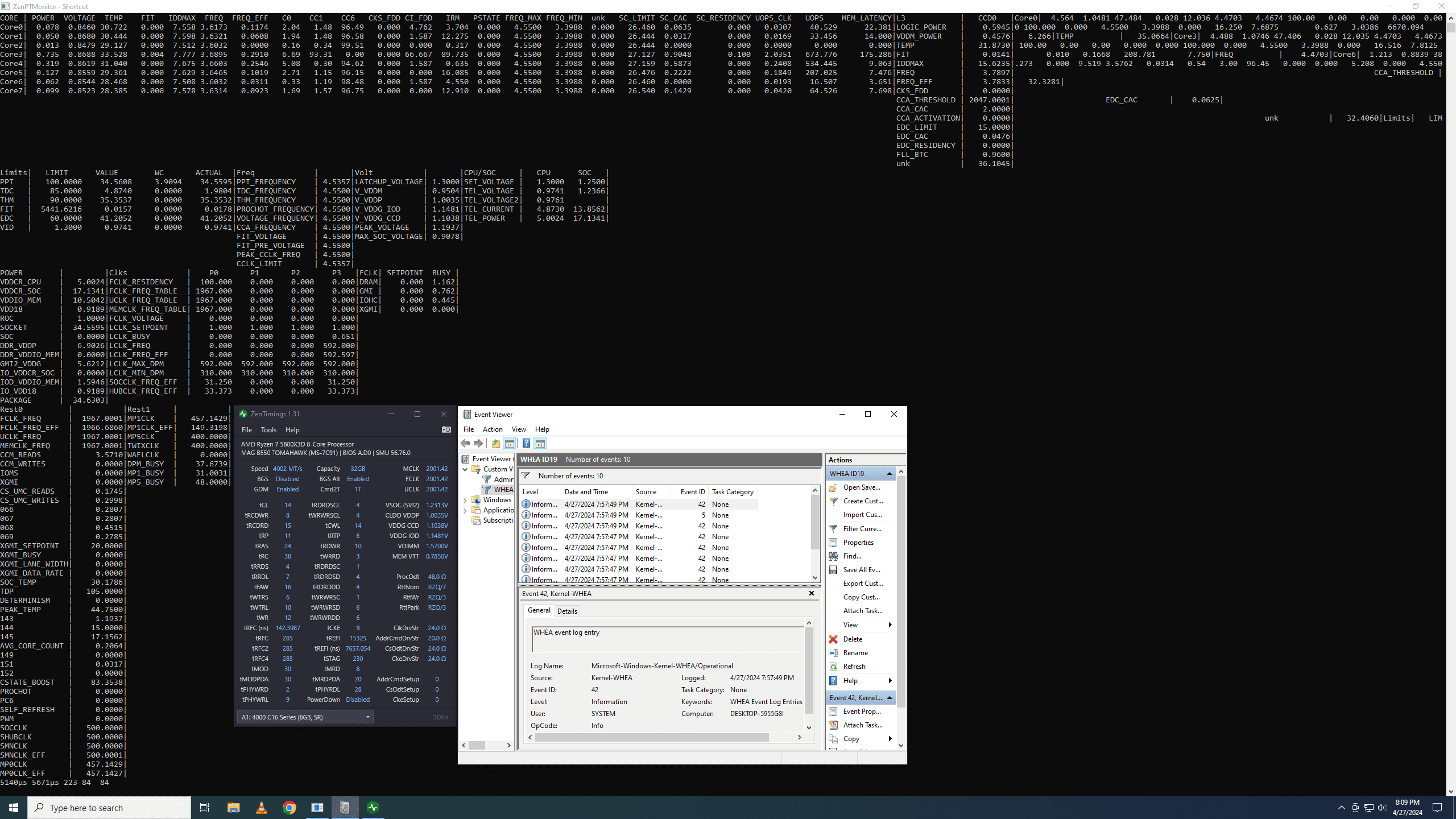Show hidden icons in the system tray
Viewport: 1456px width, 819px height.
pos(1341,808)
